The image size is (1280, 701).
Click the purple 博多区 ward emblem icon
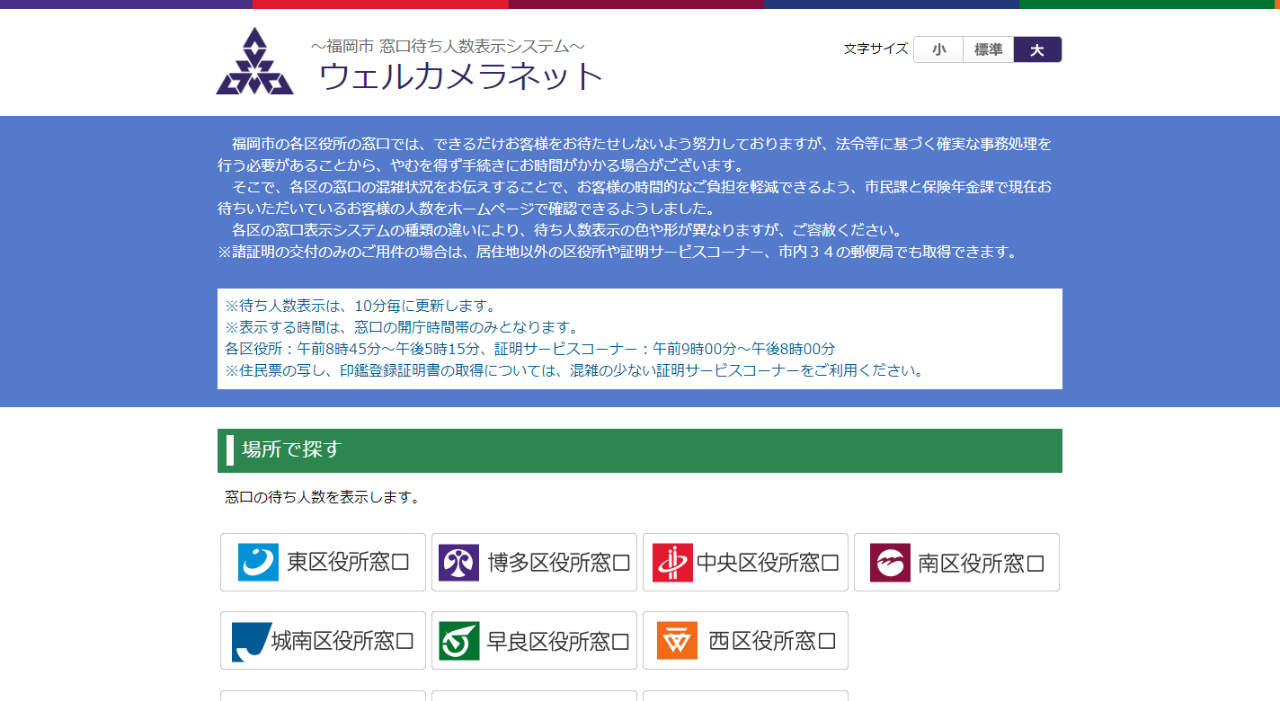click(459, 562)
